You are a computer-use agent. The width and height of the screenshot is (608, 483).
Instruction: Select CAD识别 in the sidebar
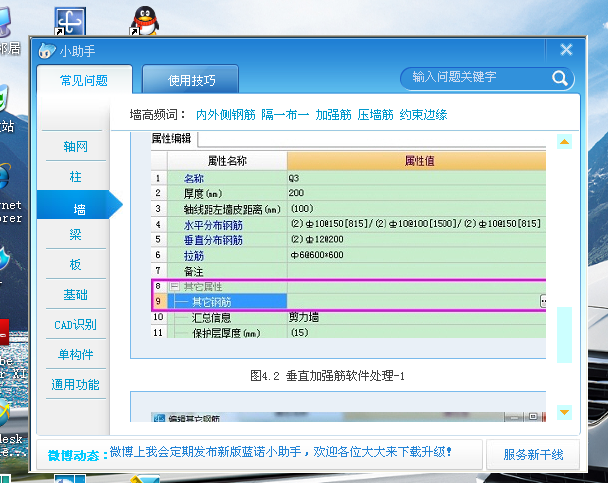(x=75, y=324)
